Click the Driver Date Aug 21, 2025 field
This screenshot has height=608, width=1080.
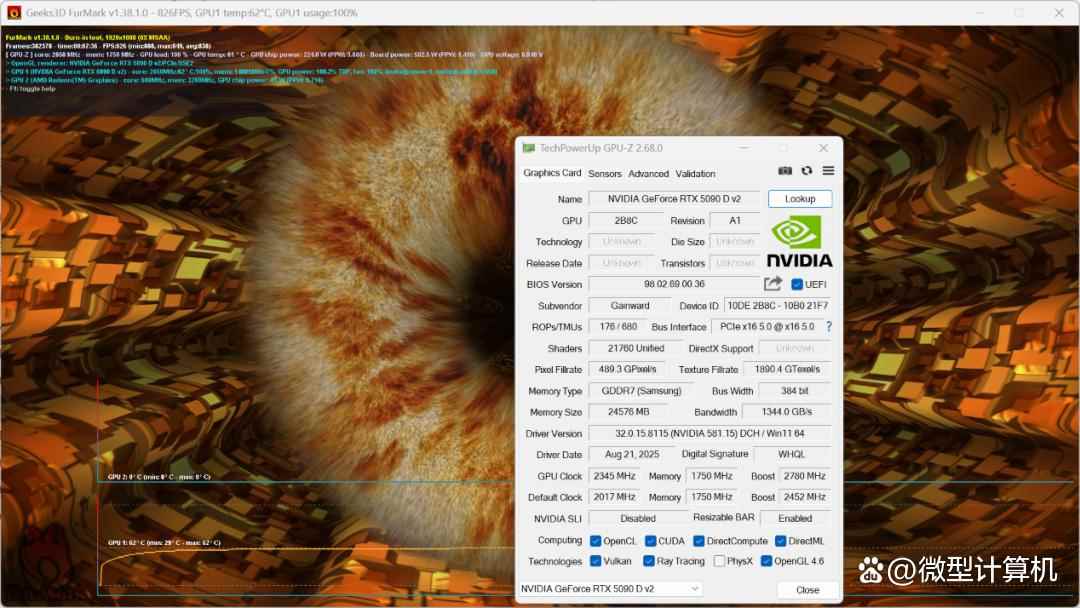tap(632, 454)
